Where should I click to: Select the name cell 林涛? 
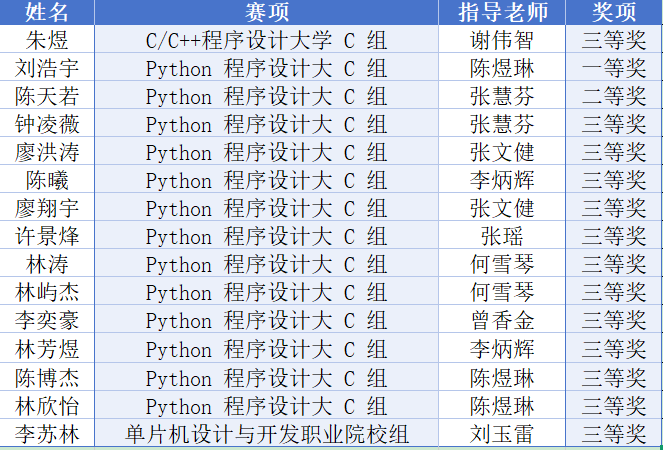click(x=47, y=263)
